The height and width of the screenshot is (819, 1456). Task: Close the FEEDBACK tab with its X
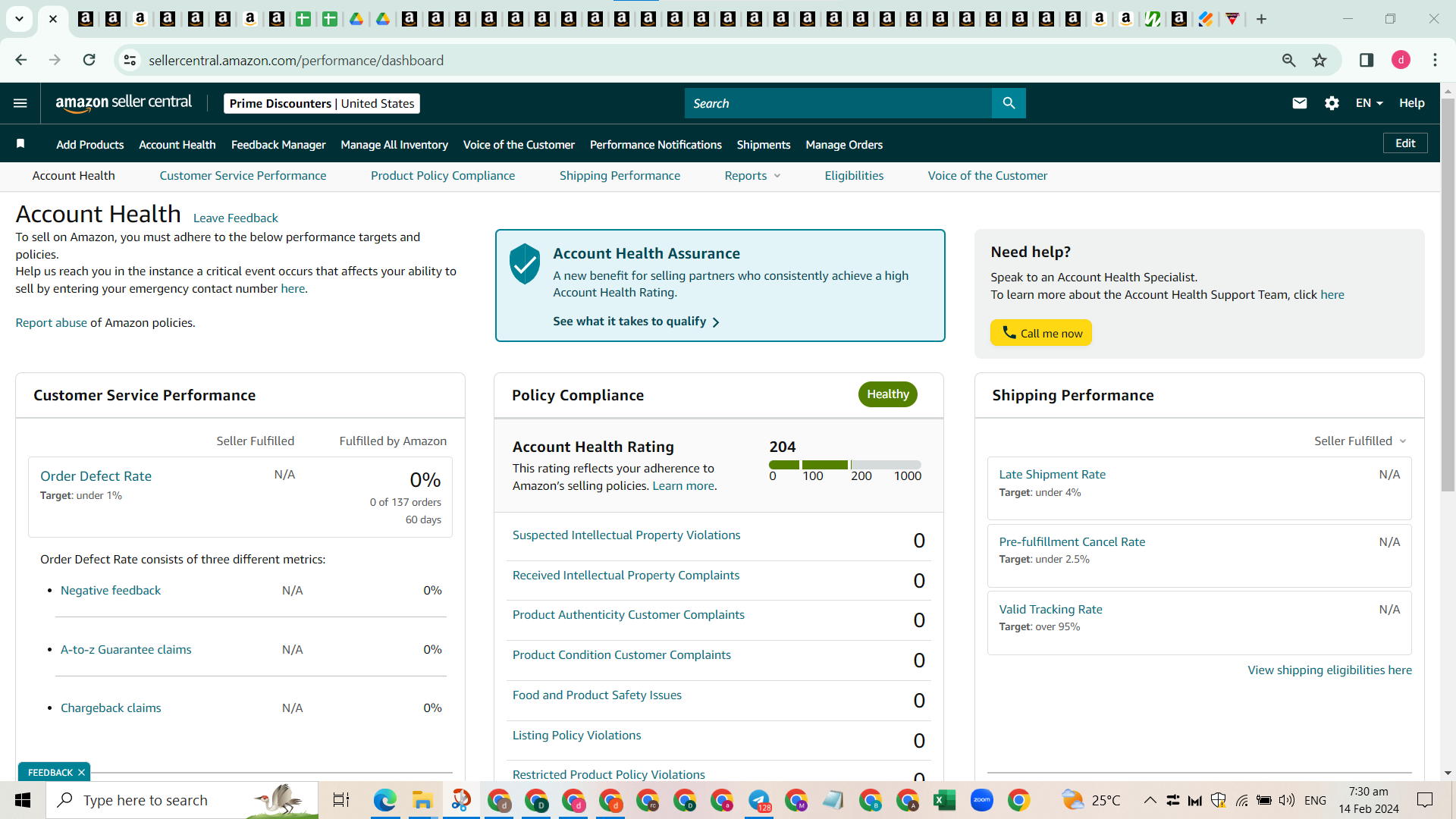pyautogui.click(x=81, y=773)
